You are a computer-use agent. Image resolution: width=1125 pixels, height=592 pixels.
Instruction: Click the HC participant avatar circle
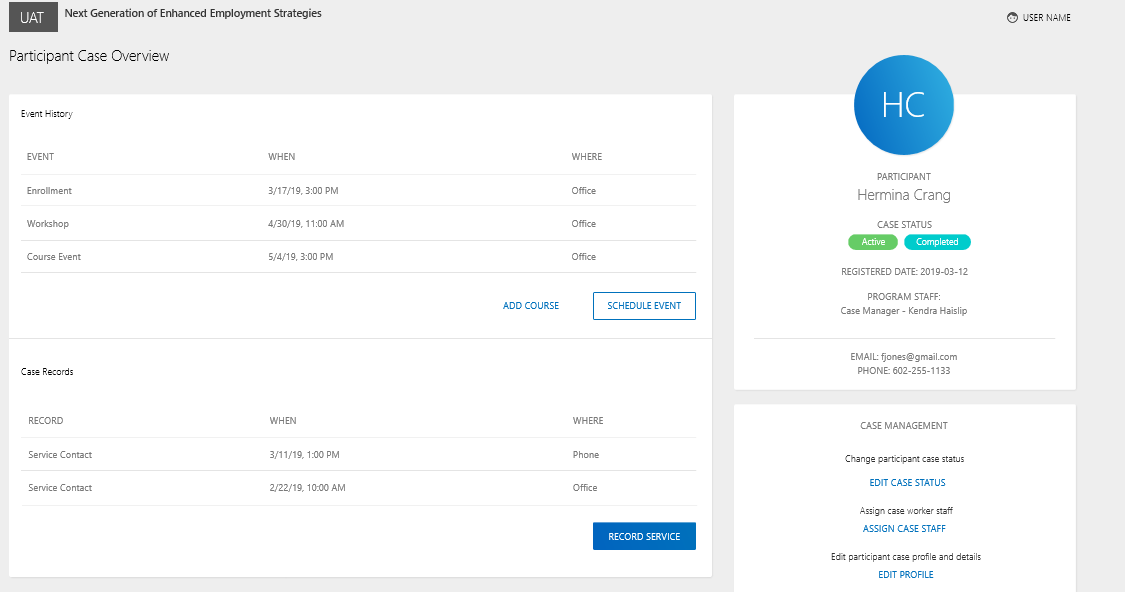point(903,105)
